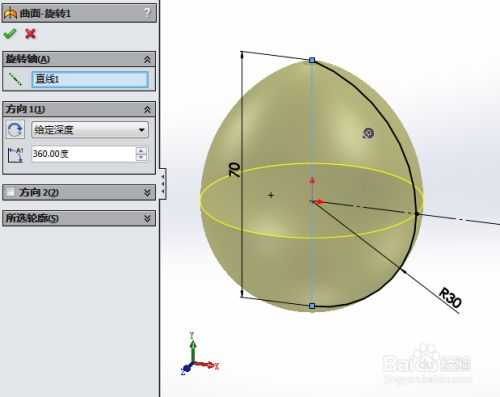Screen dimensions: 500x397
Task: Collapse the 方向1(1) section
Action: (x=147, y=110)
